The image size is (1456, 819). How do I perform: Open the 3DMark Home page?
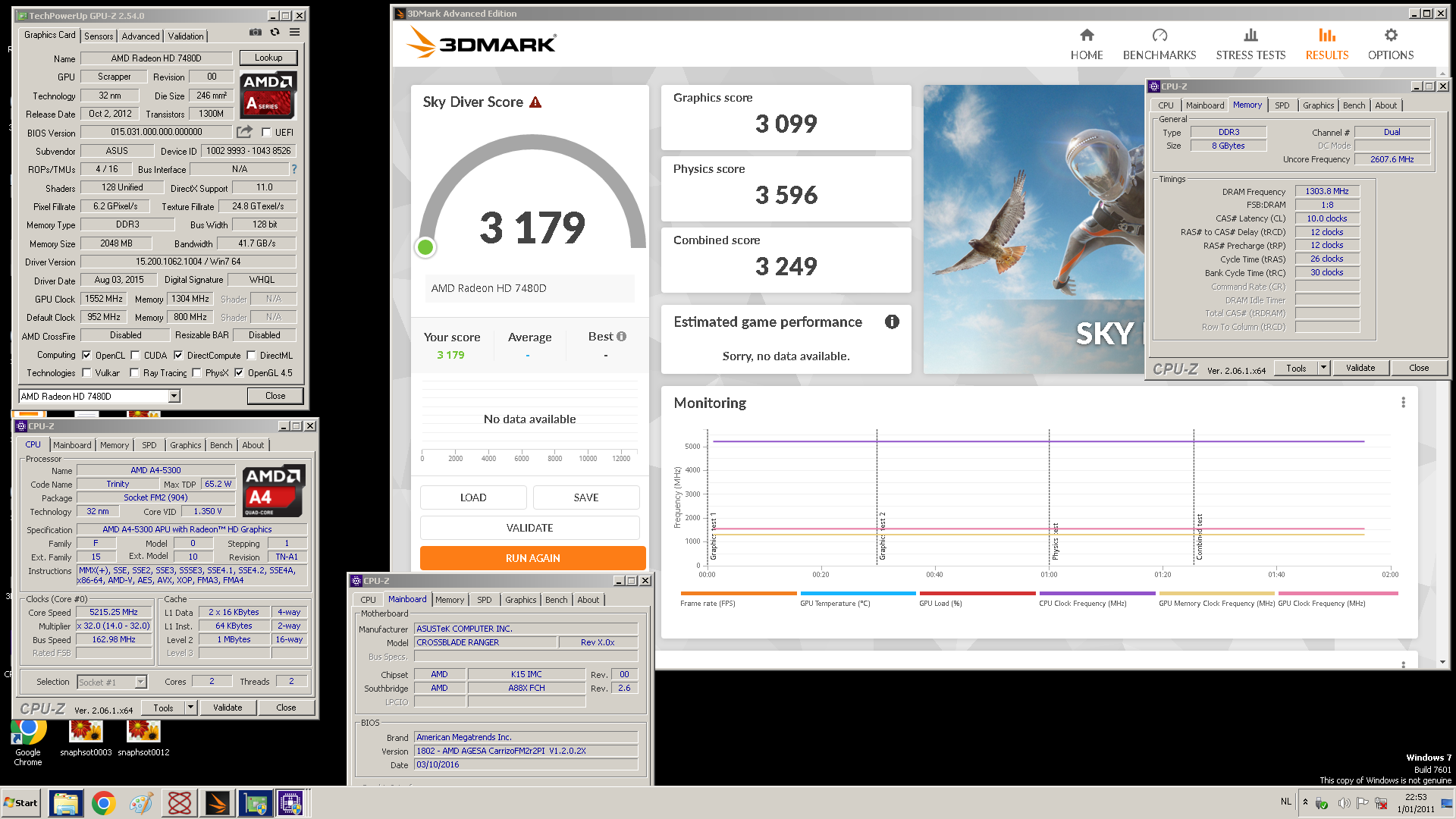1087,45
